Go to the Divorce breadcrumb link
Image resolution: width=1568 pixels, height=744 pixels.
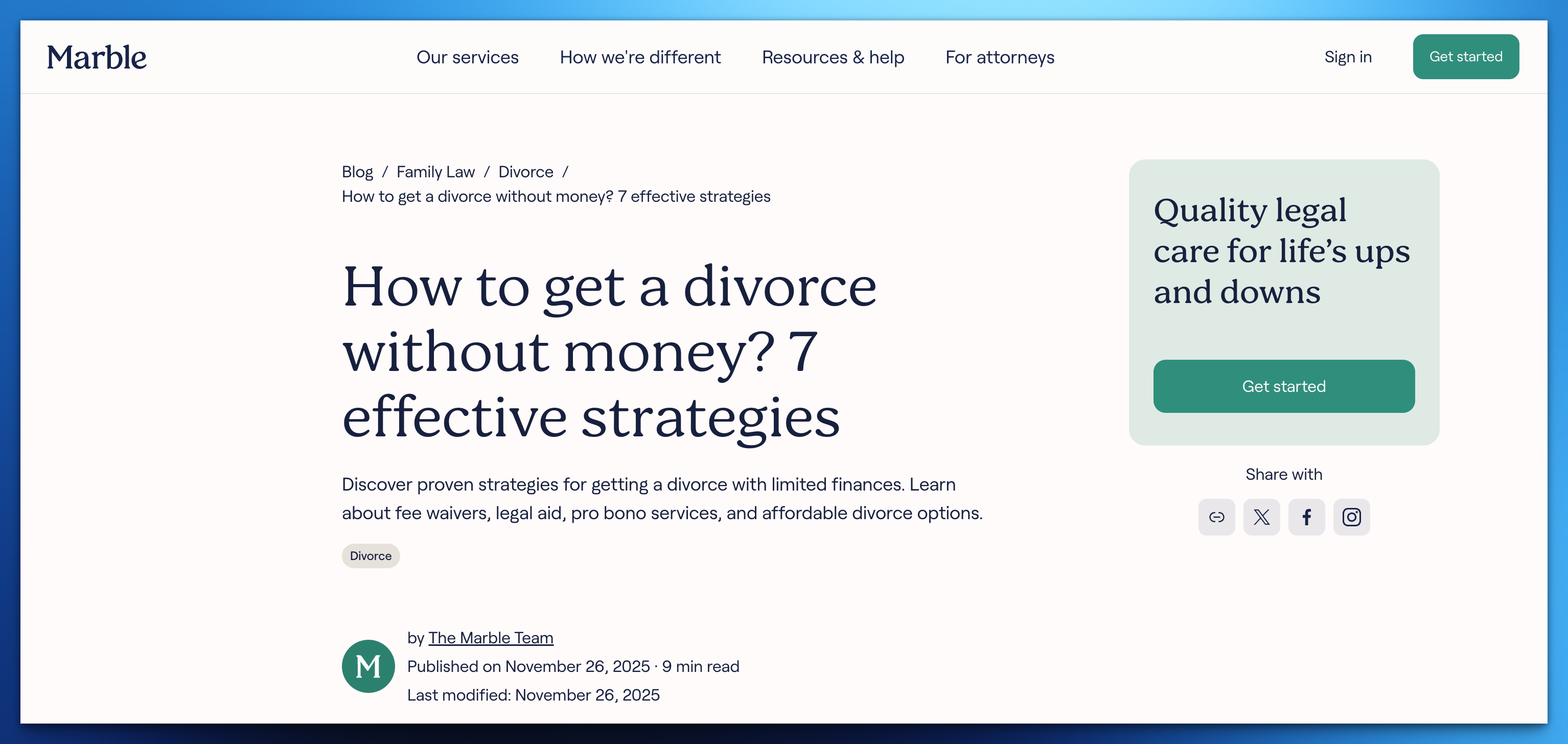click(x=525, y=172)
